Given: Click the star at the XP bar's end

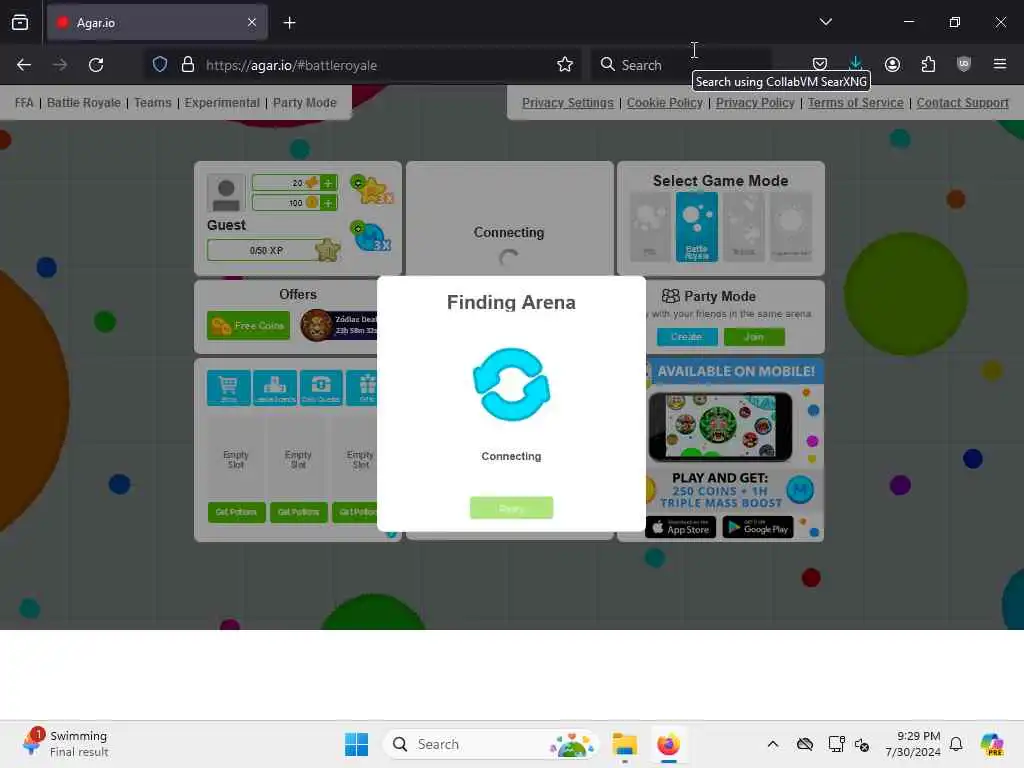Looking at the screenshot, I should click(x=327, y=249).
